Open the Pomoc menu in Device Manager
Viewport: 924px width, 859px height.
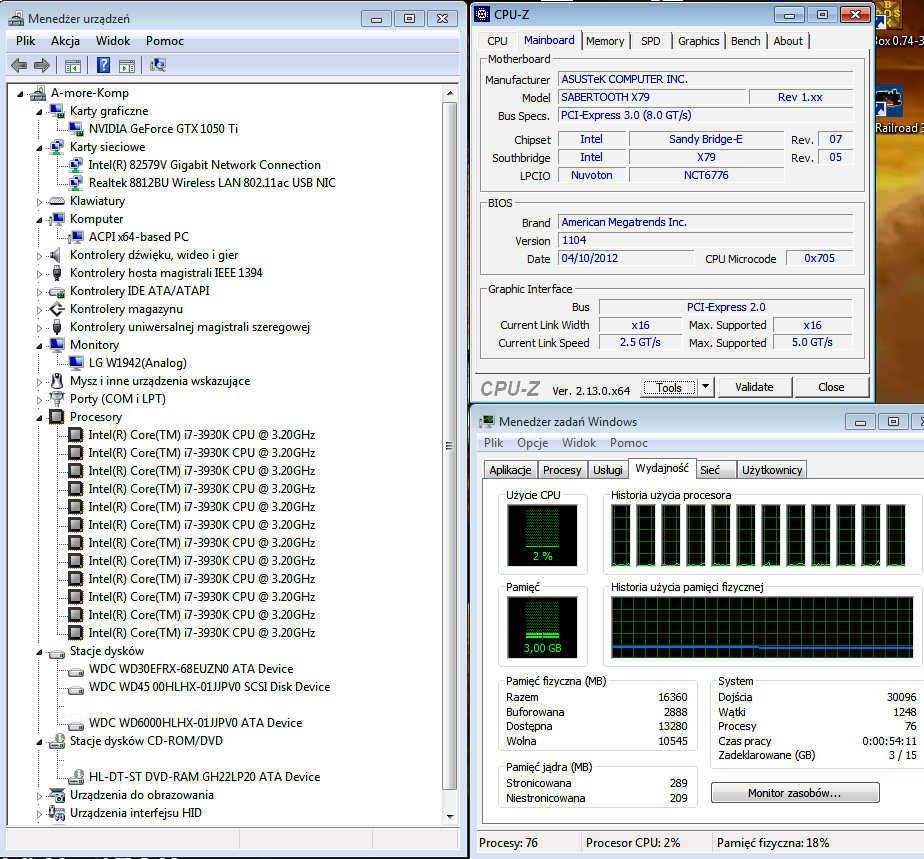(x=164, y=41)
